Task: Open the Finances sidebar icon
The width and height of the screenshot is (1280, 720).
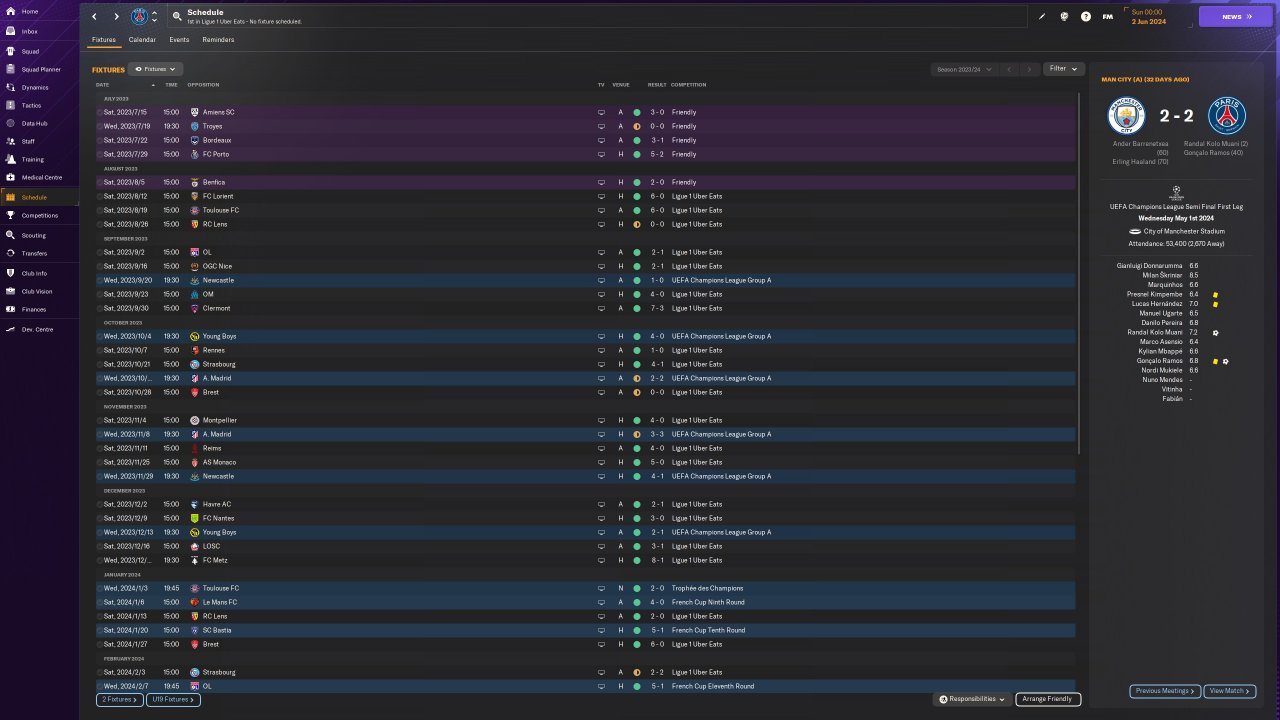Action: pyautogui.click(x=10, y=309)
